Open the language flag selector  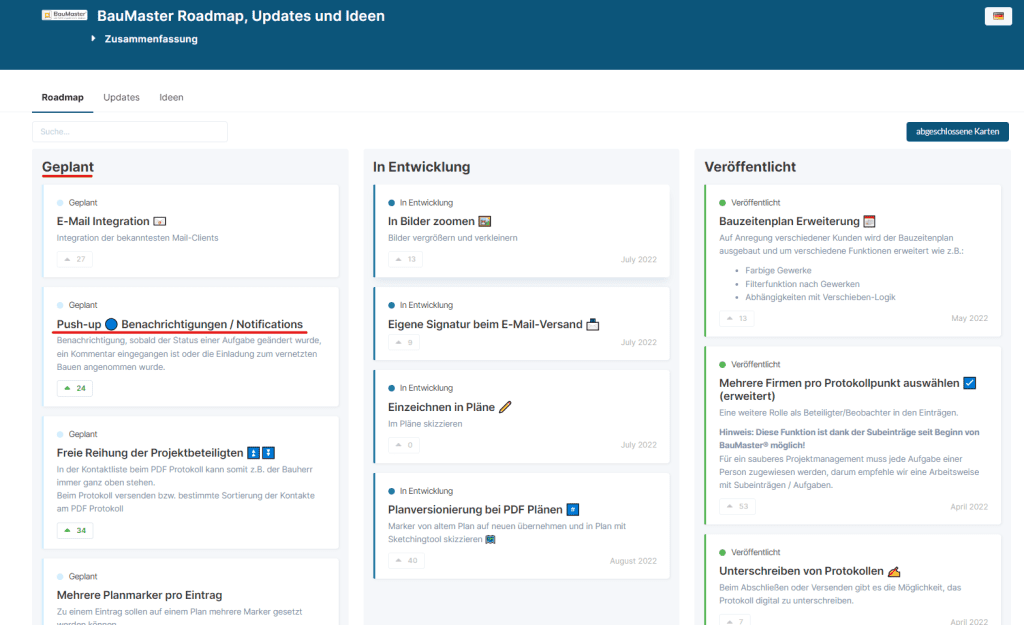pyautogui.click(x=997, y=16)
